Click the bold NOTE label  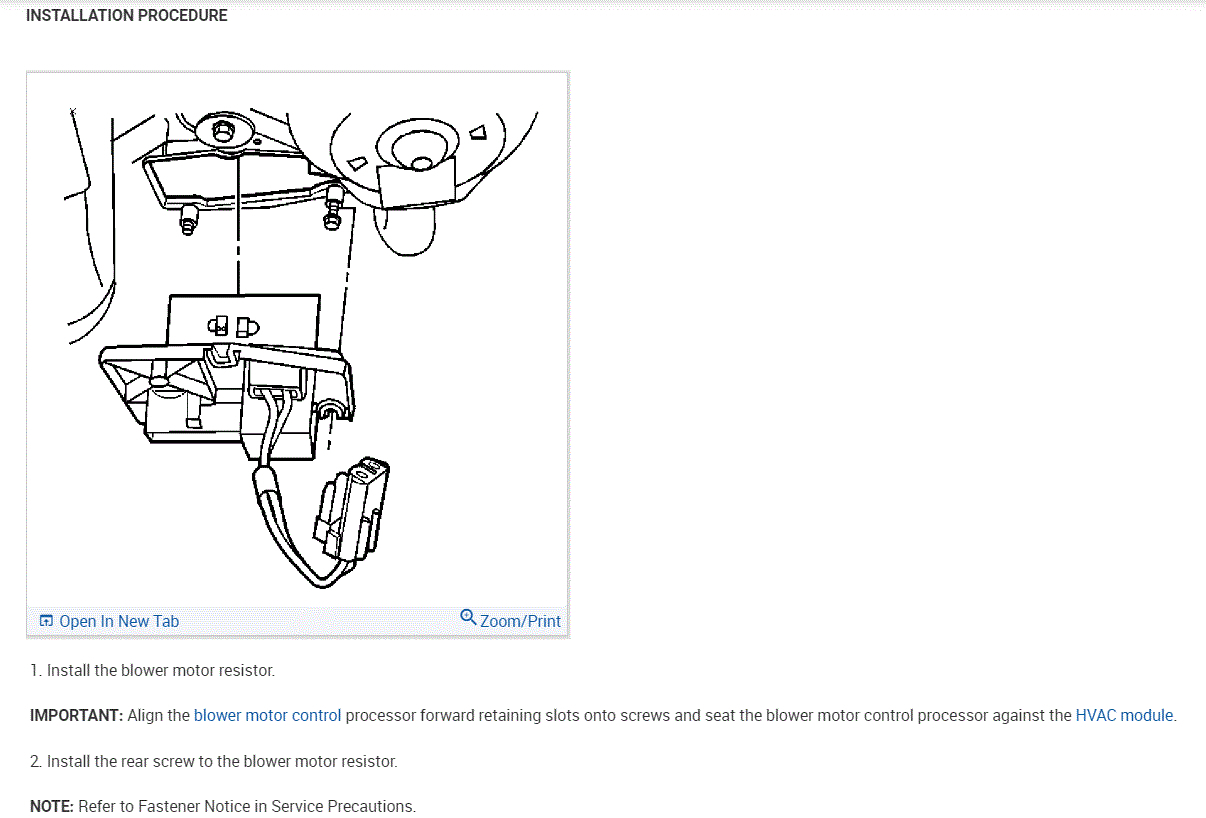point(52,806)
